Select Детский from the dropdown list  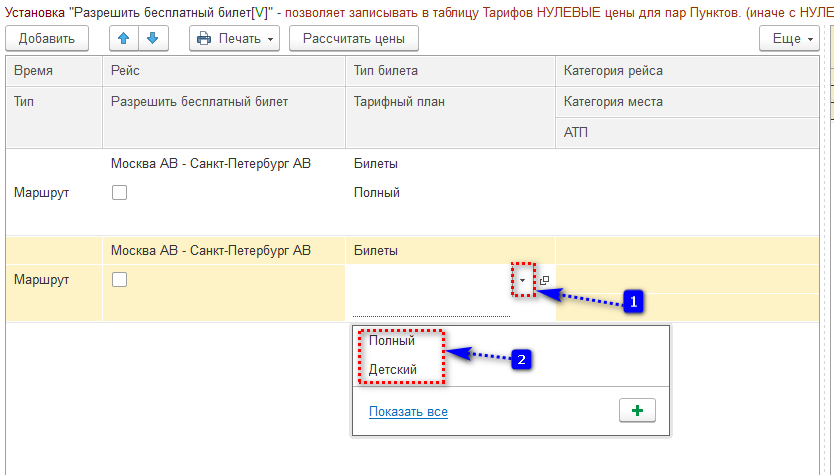[x=393, y=369]
